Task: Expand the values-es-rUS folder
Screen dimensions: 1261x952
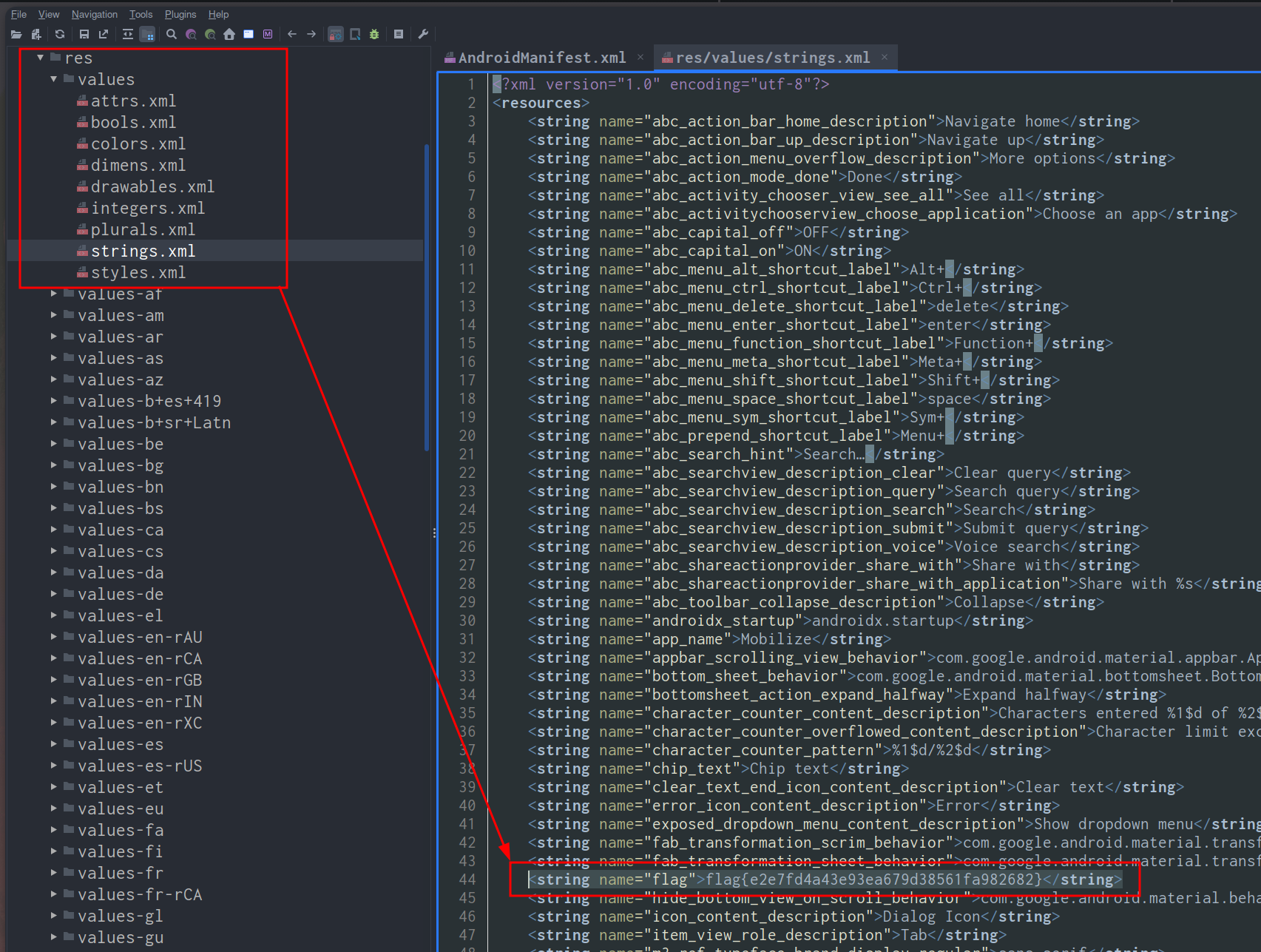Action: 53,766
